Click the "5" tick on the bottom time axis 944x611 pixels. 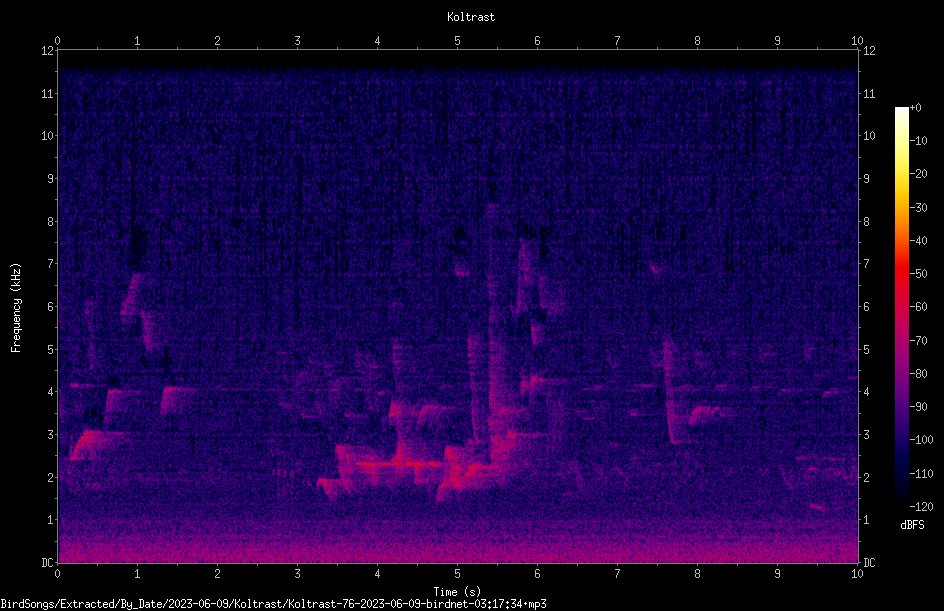pyautogui.click(x=458, y=574)
